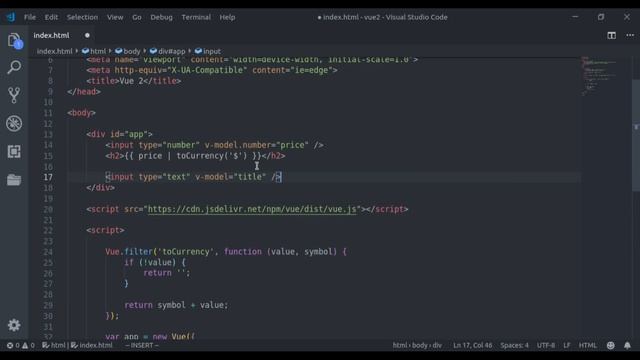Open the editor More Actions ellipsis
This screenshot has width=640, height=360.
[x=630, y=36]
